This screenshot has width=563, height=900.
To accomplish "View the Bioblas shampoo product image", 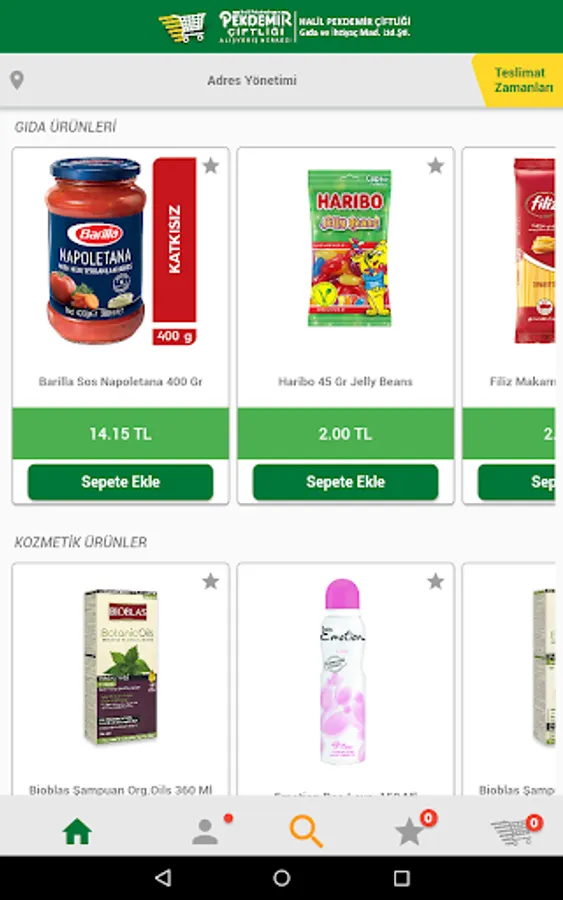I will 121,667.
